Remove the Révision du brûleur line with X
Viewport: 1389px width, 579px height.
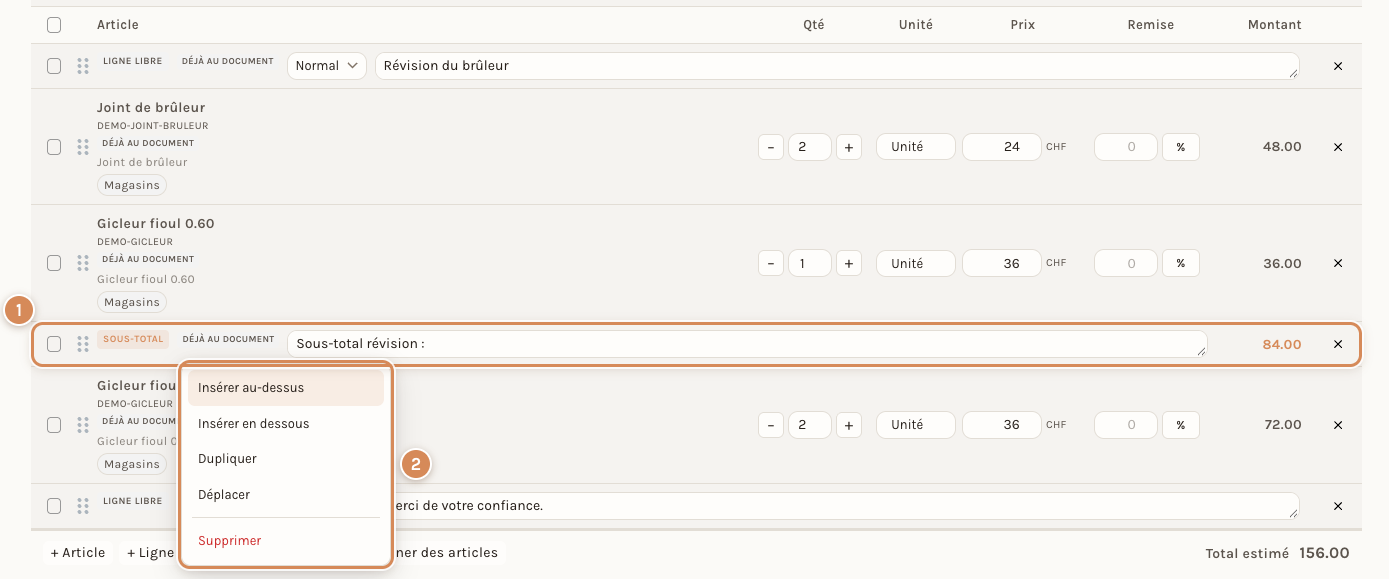tap(1338, 66)
